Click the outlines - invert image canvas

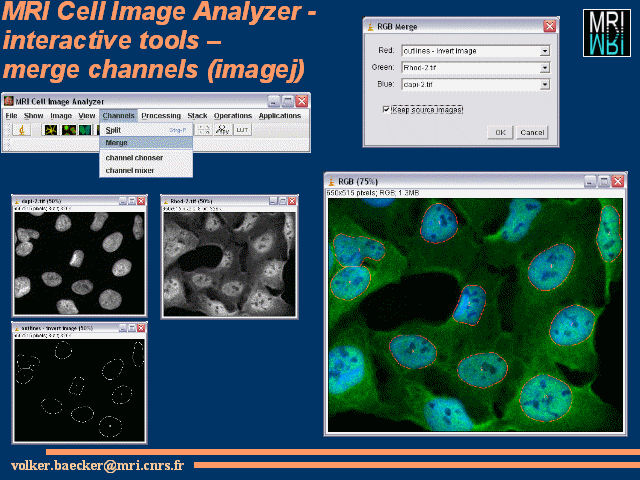tap(80, 390)
